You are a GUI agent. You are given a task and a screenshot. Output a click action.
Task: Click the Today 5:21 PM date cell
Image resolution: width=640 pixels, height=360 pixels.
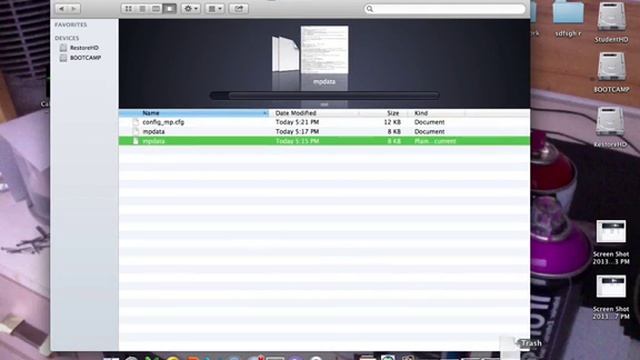pos(297,122)
